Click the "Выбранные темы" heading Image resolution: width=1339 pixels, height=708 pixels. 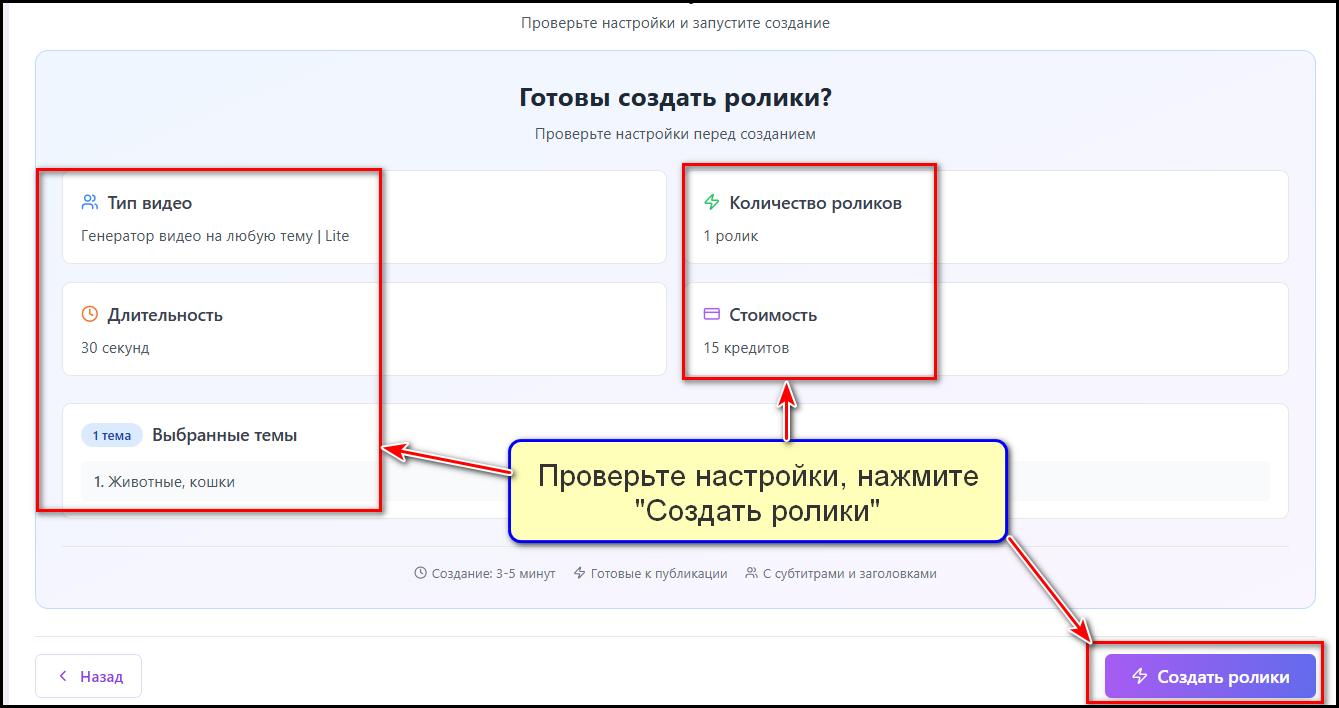point(222,434)
